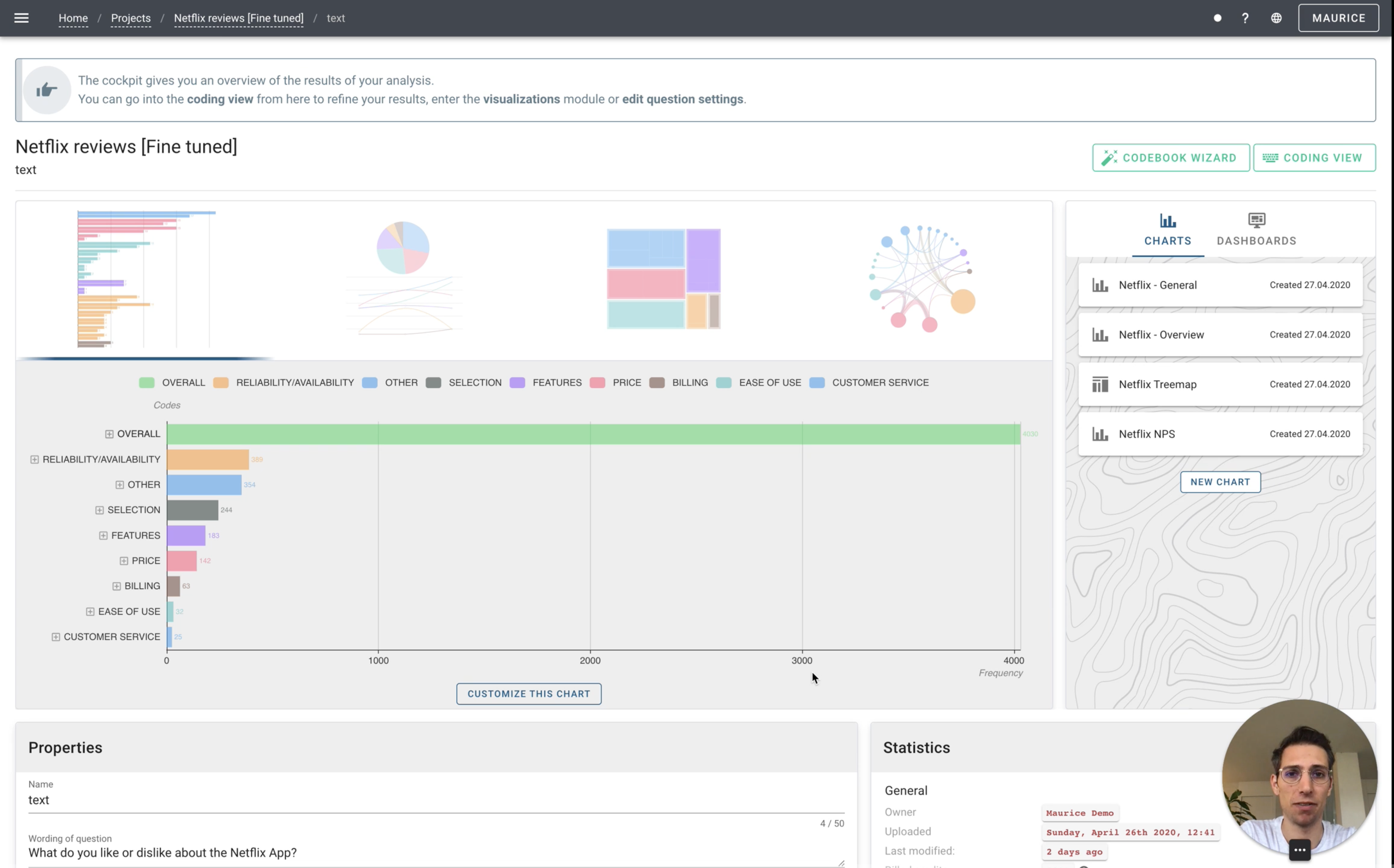
Task: Expand the SELECTION code category
Action: point(99,510)
